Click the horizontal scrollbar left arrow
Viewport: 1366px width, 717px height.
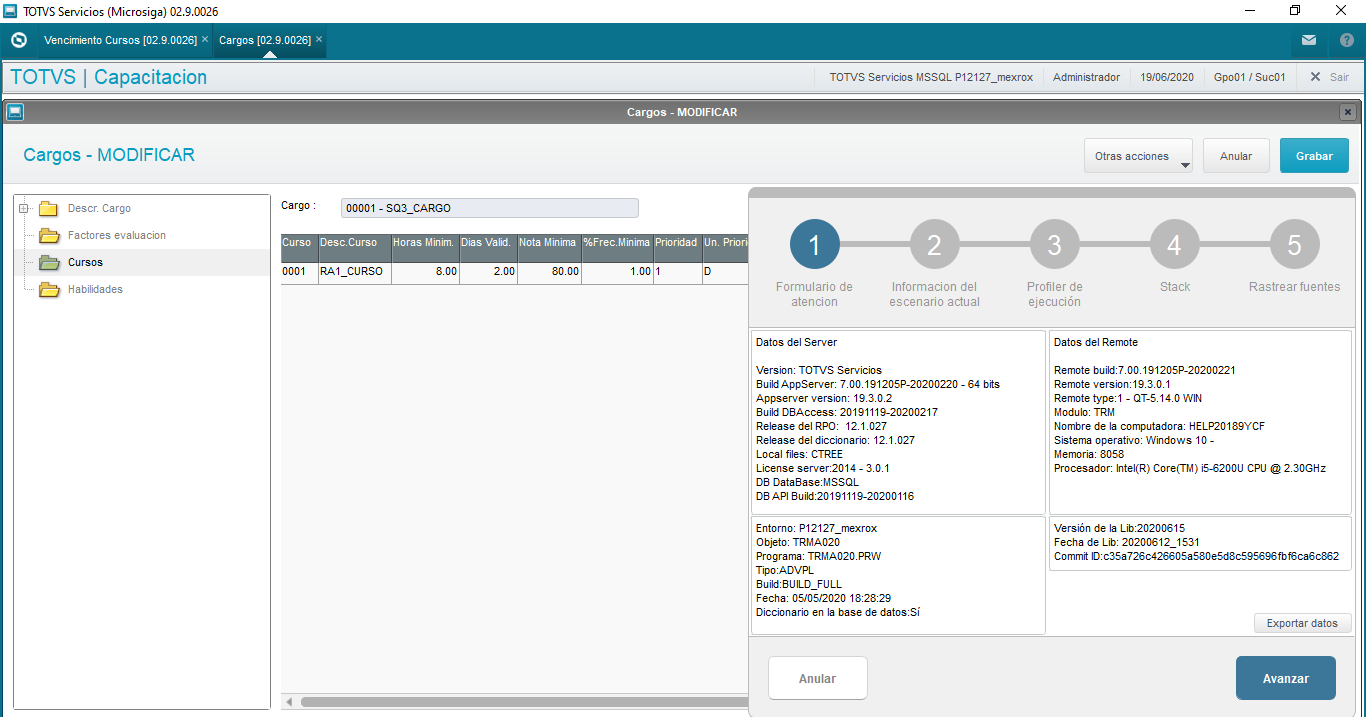pos(290,702)
